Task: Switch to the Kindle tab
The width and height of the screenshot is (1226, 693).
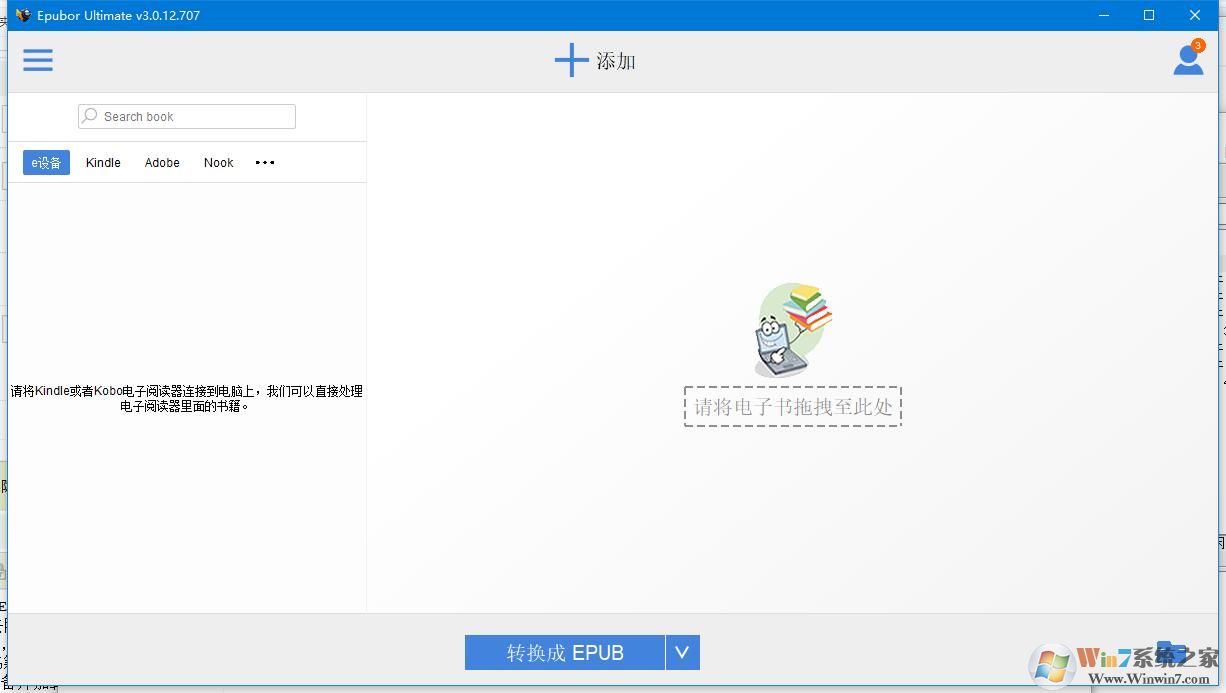Action: 103,162
